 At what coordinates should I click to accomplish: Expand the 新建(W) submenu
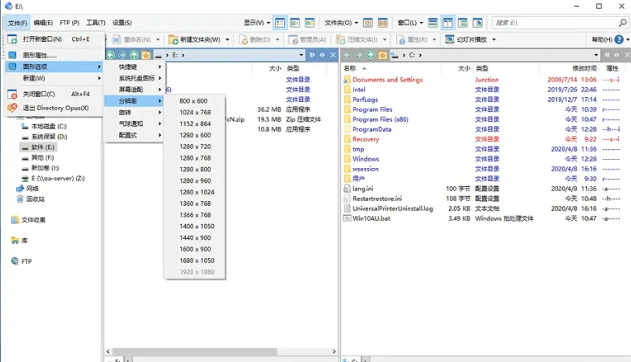coord(54,78)
